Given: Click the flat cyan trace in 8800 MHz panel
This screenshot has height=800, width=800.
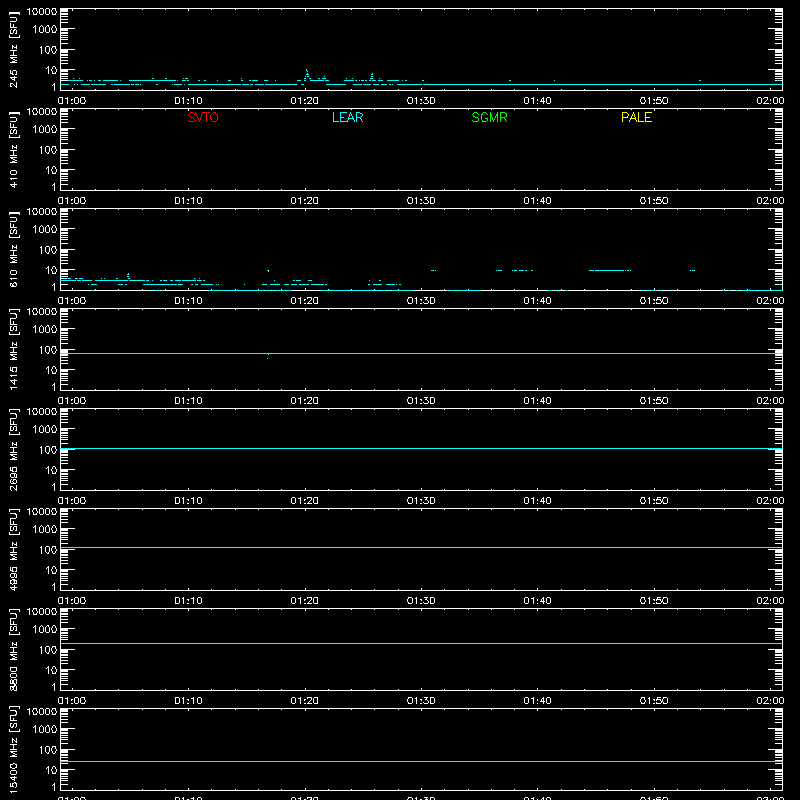Looking at the screenshot, I should pos(421,643).
